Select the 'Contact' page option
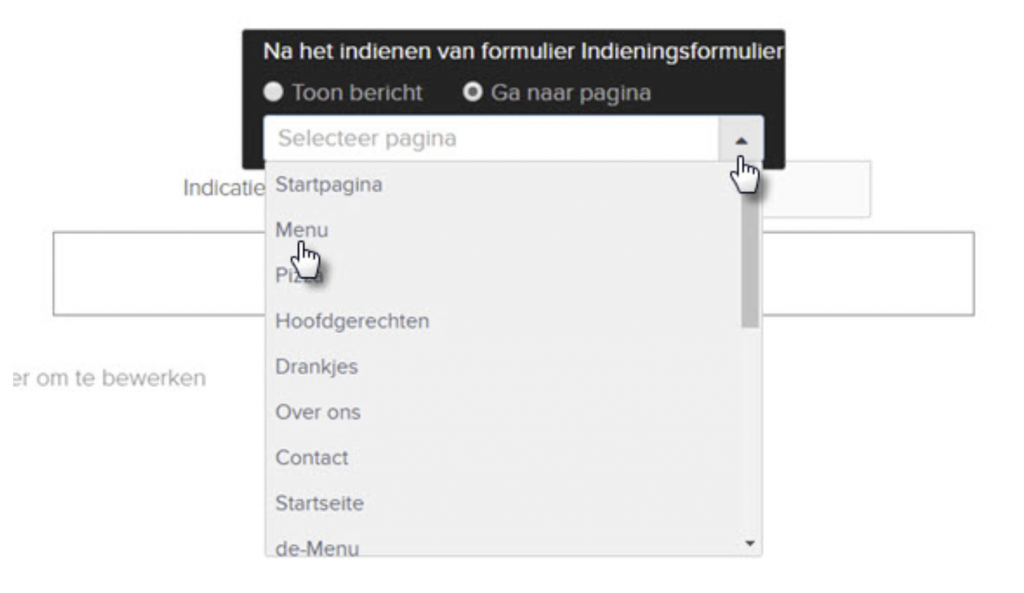The height and width of the screenshot is (593, 1024). pyautogui.click(x=312, y=458)
